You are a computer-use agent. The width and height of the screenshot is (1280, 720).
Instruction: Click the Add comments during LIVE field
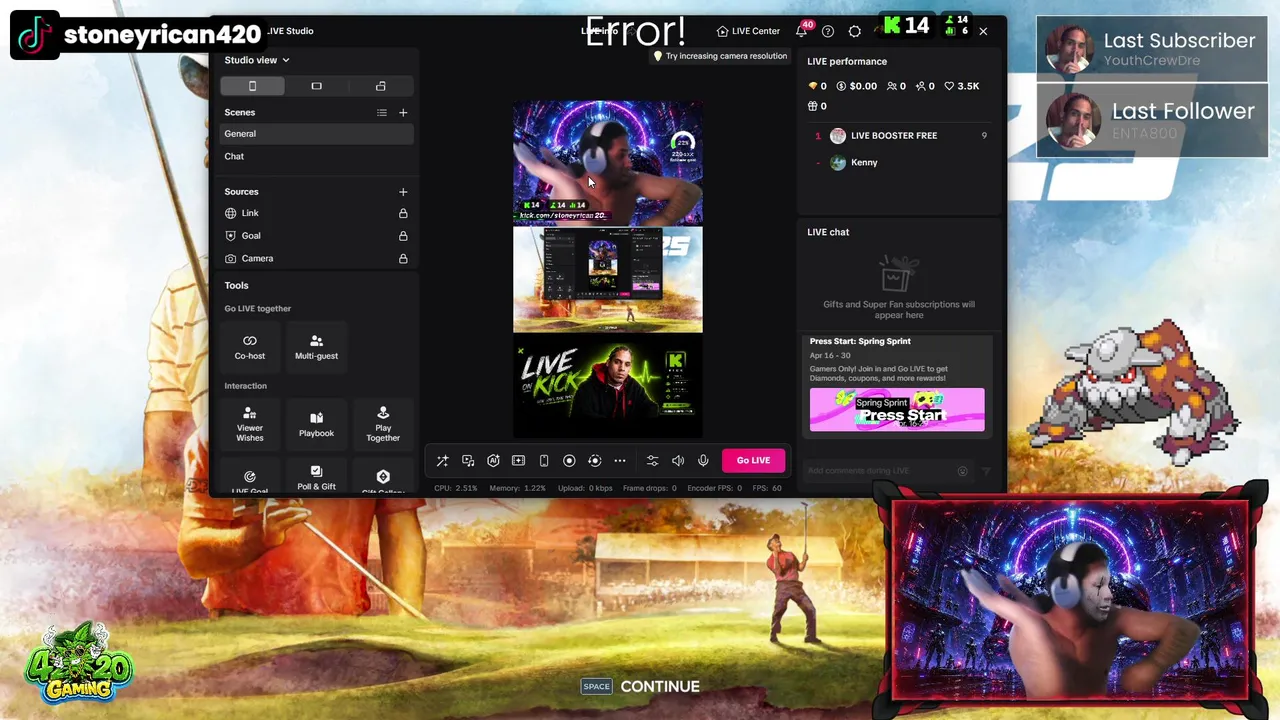point(880,471)
